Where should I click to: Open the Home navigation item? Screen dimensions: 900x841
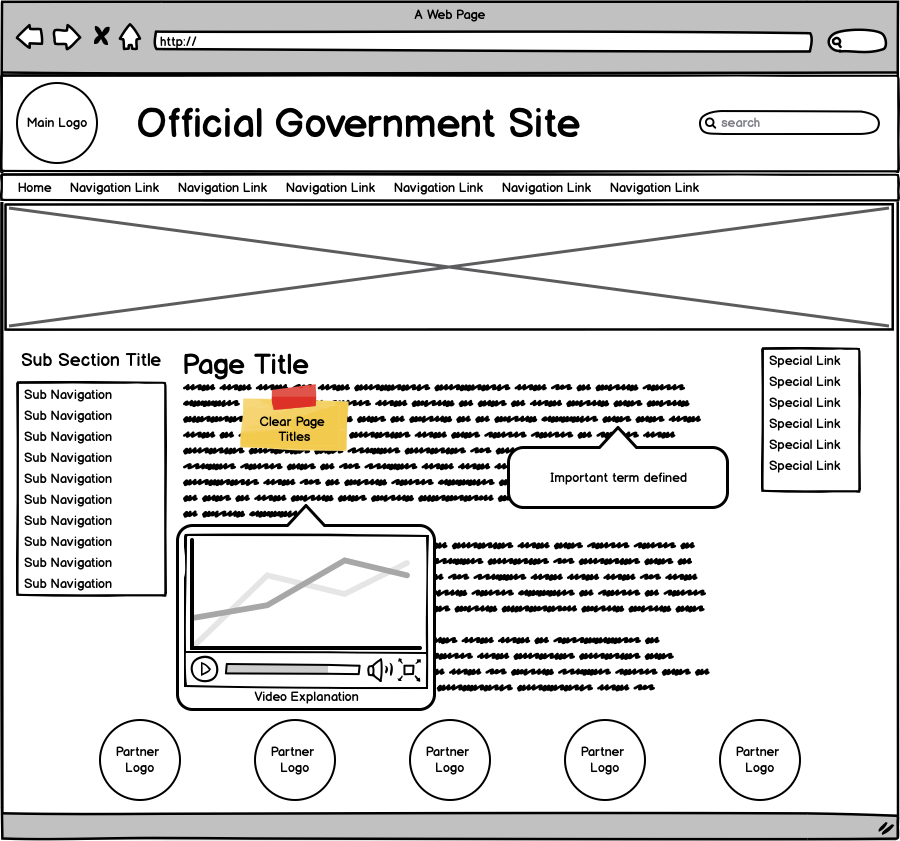(34, 188)
